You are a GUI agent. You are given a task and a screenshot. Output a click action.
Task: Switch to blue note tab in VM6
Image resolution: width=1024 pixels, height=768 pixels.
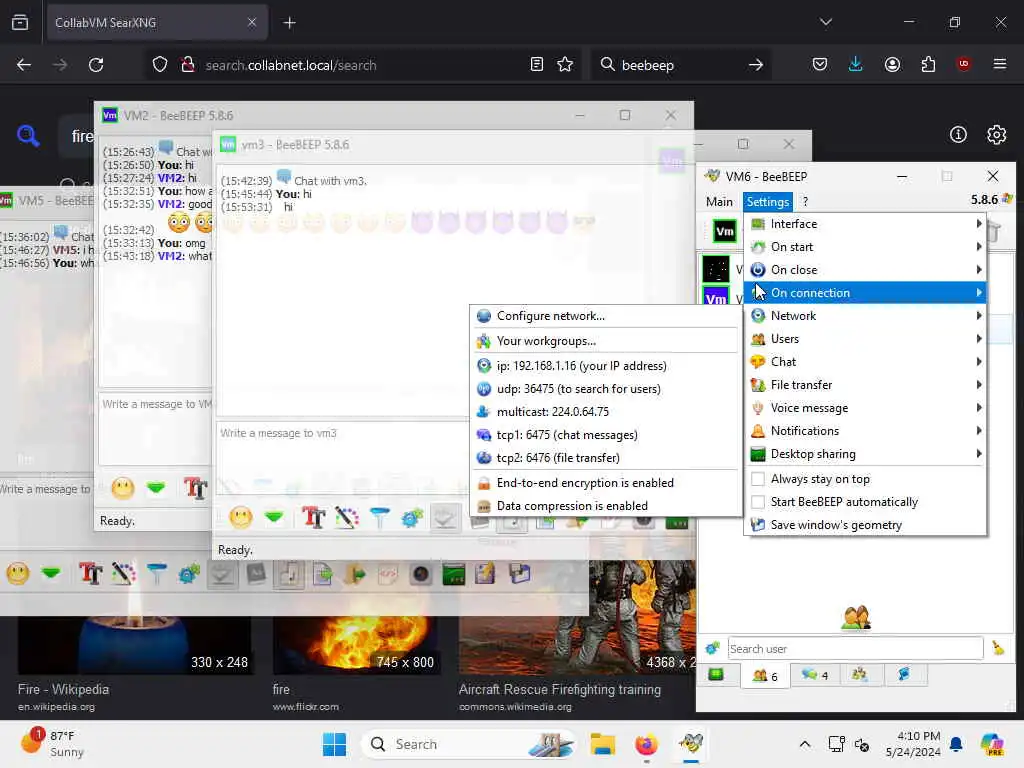(904, 675)
